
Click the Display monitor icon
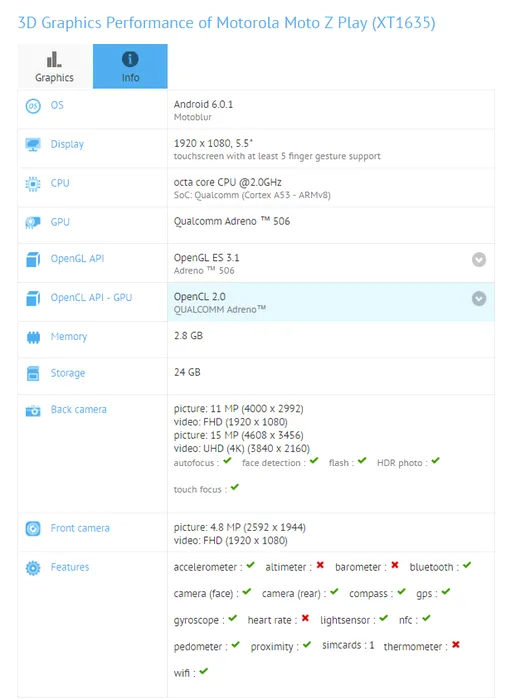pyautogui.click(x=33, y=145)
